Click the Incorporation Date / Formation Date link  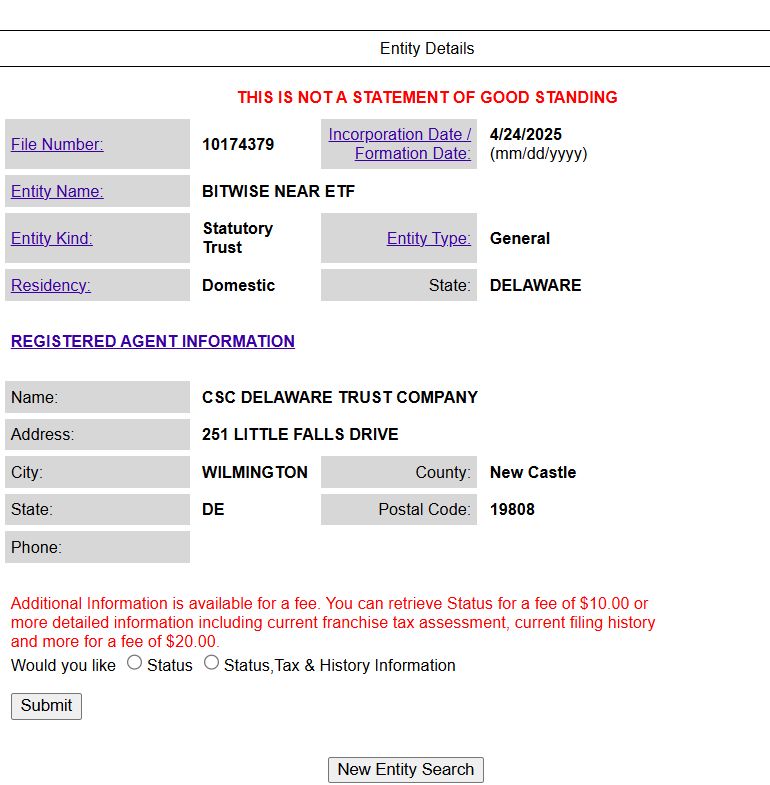coord(400,144)
